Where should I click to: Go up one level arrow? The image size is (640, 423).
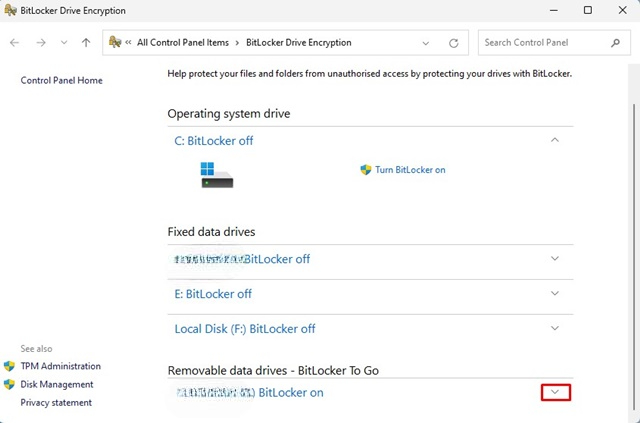pyautogui.click(x=86, y=42)
